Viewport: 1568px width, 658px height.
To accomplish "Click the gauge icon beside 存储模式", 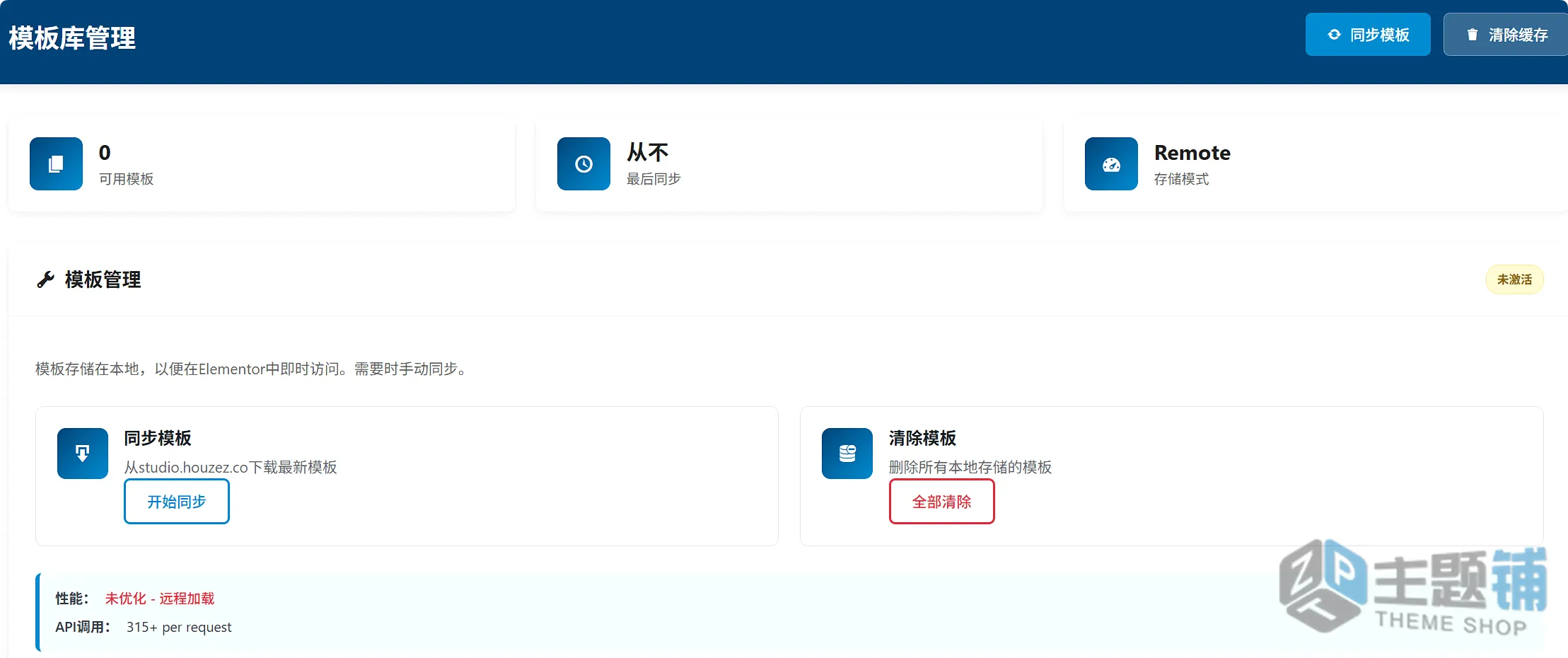I will (1111, 164).
